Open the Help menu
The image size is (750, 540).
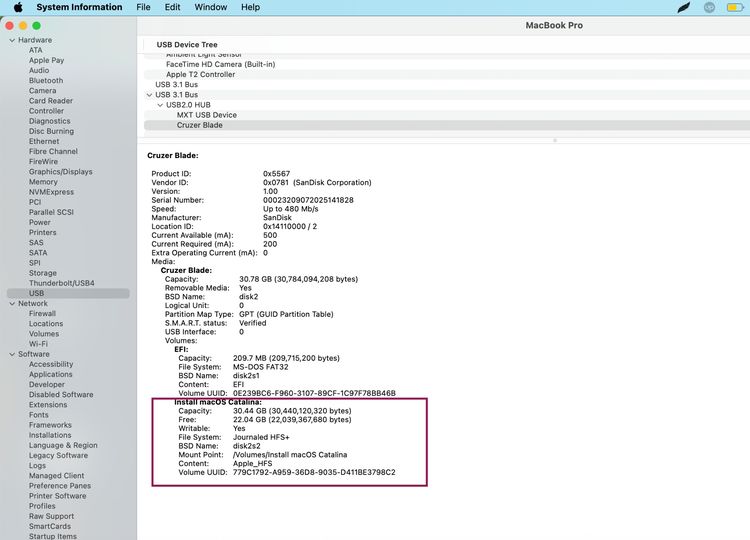(250, 7)
